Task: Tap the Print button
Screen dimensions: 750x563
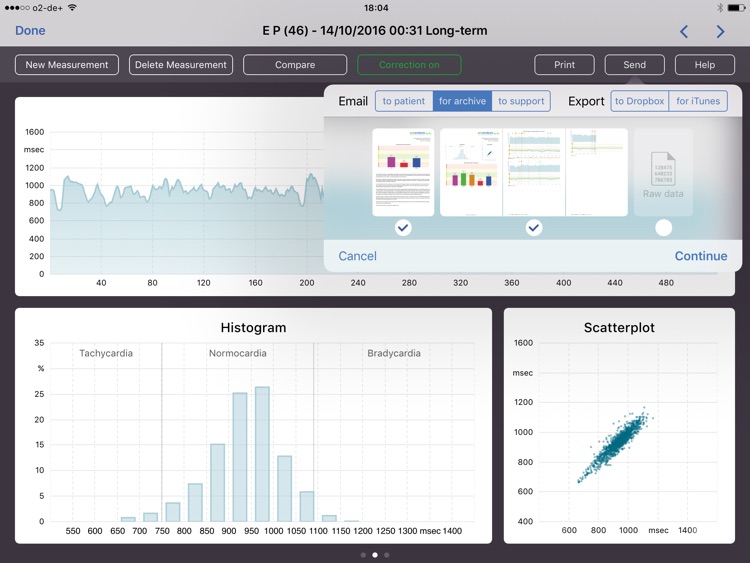Action: [564, 65]
